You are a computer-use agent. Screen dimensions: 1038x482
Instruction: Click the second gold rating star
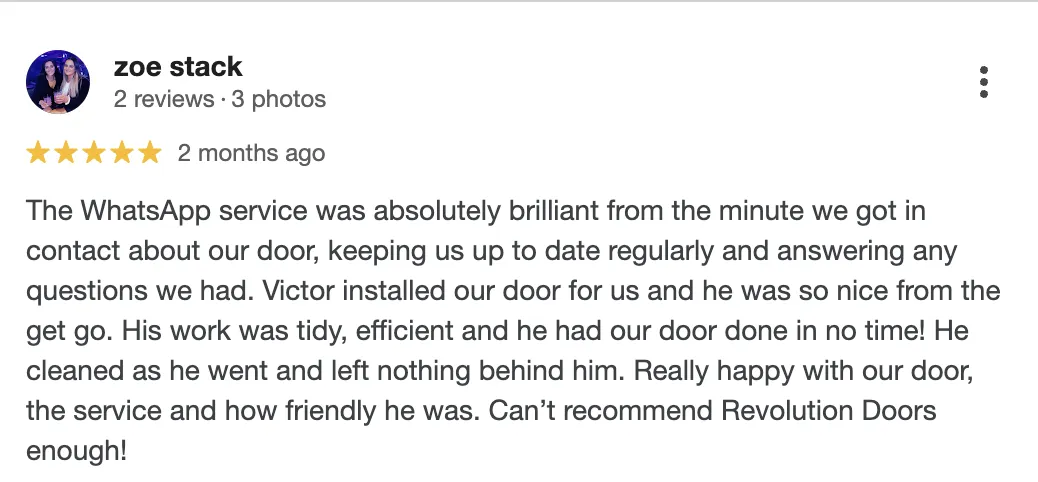point(66,153)
